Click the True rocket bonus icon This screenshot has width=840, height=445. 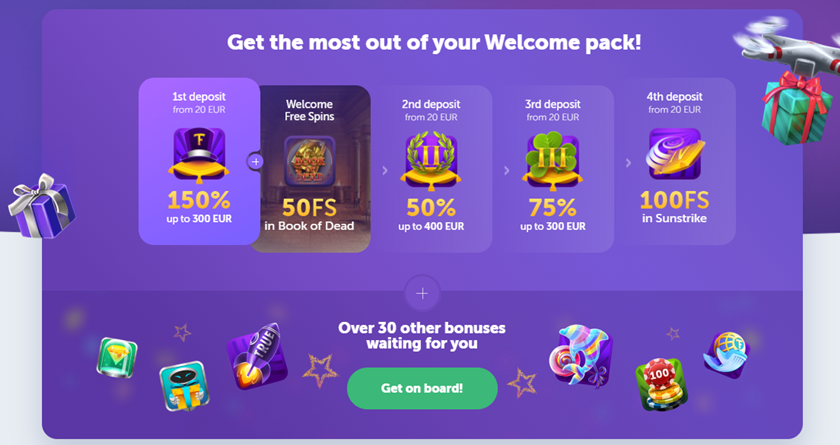click(x=257, y=357)
